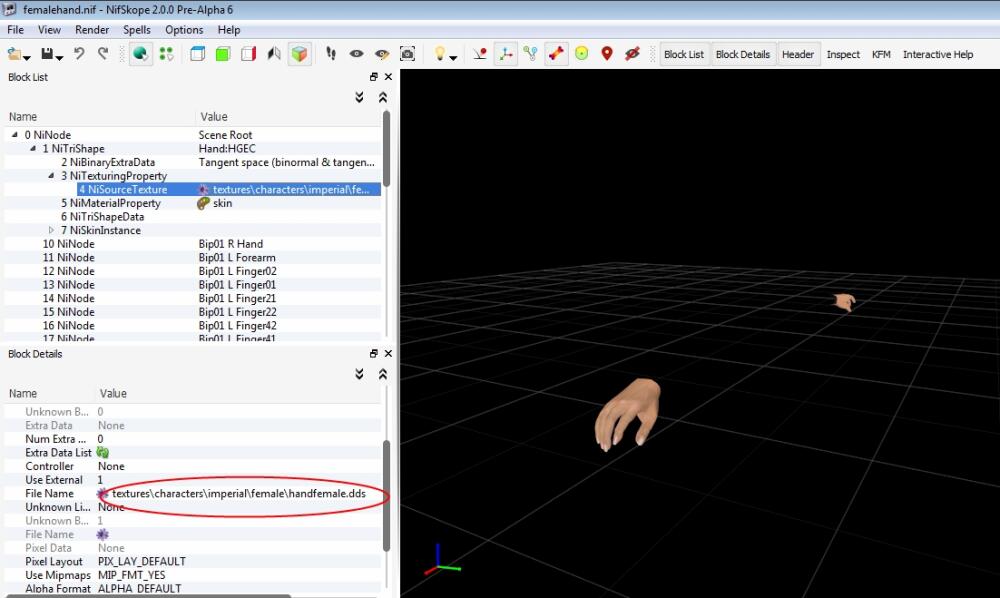Toggle the red map pin markers icon
Viewport: 1000px width, 598px height.
[x=607, y=54]
